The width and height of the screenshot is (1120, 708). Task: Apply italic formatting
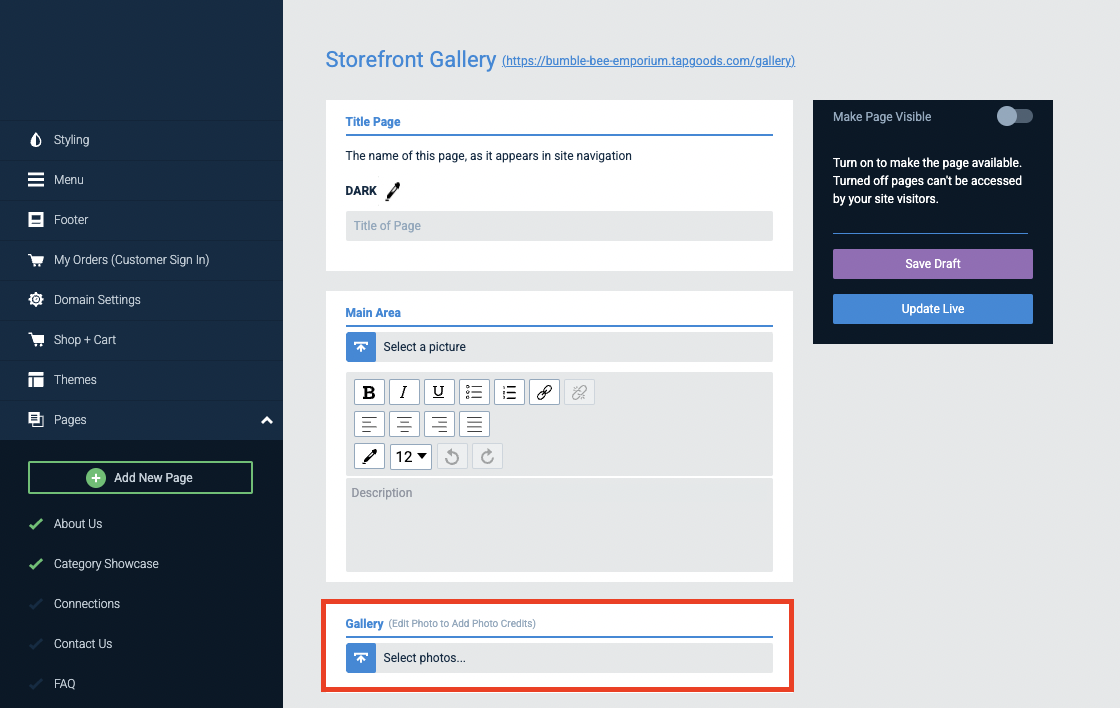click(404, 391)
